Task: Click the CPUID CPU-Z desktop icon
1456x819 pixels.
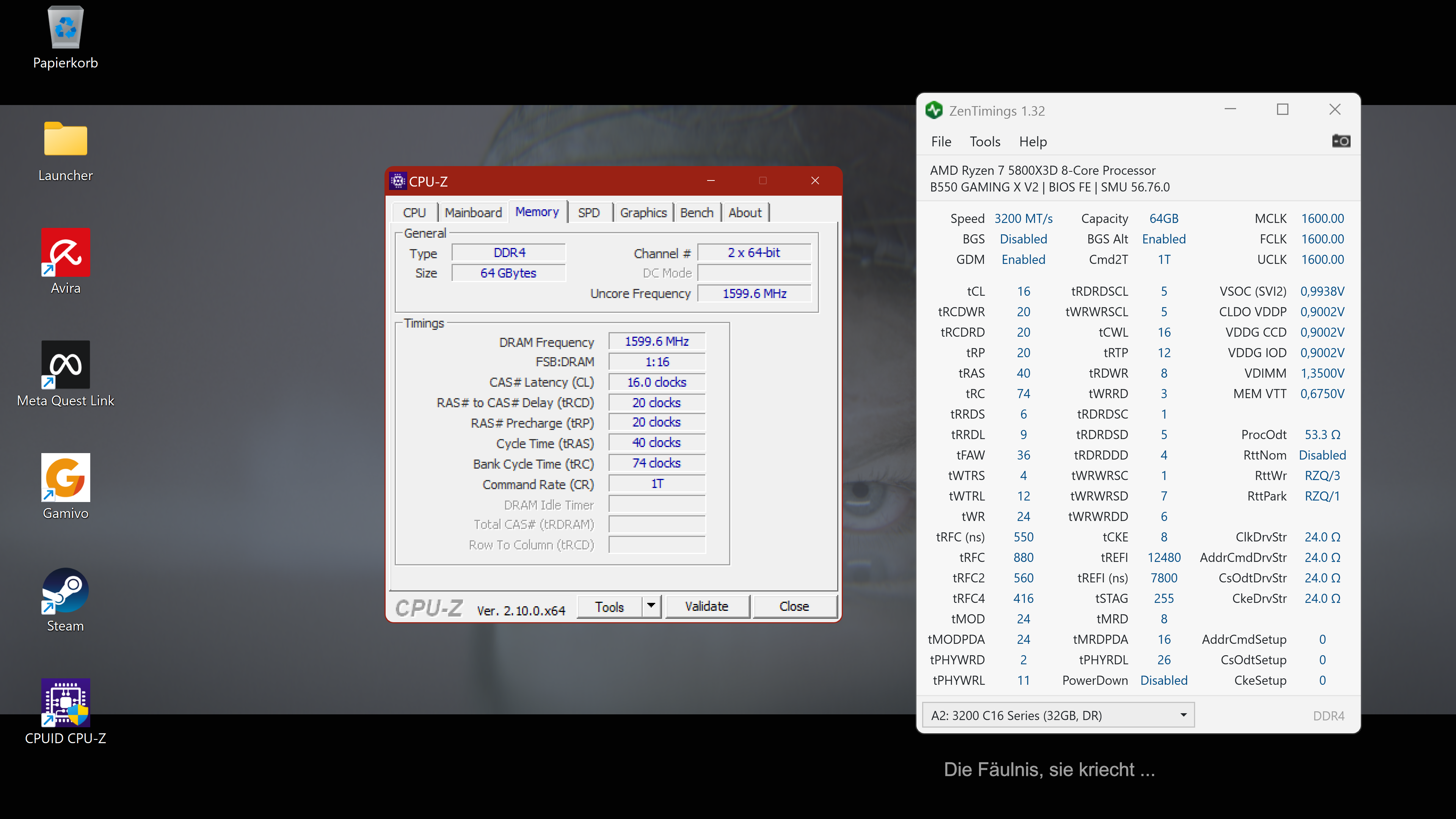Action: pos(66,702)
